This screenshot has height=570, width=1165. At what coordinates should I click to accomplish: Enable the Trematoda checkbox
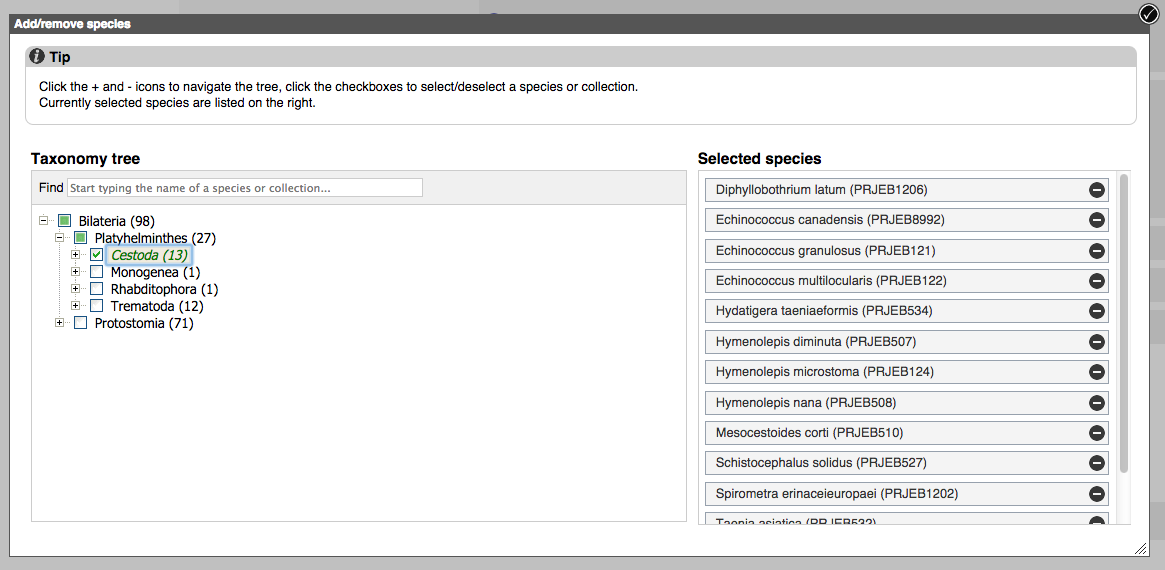97,306
